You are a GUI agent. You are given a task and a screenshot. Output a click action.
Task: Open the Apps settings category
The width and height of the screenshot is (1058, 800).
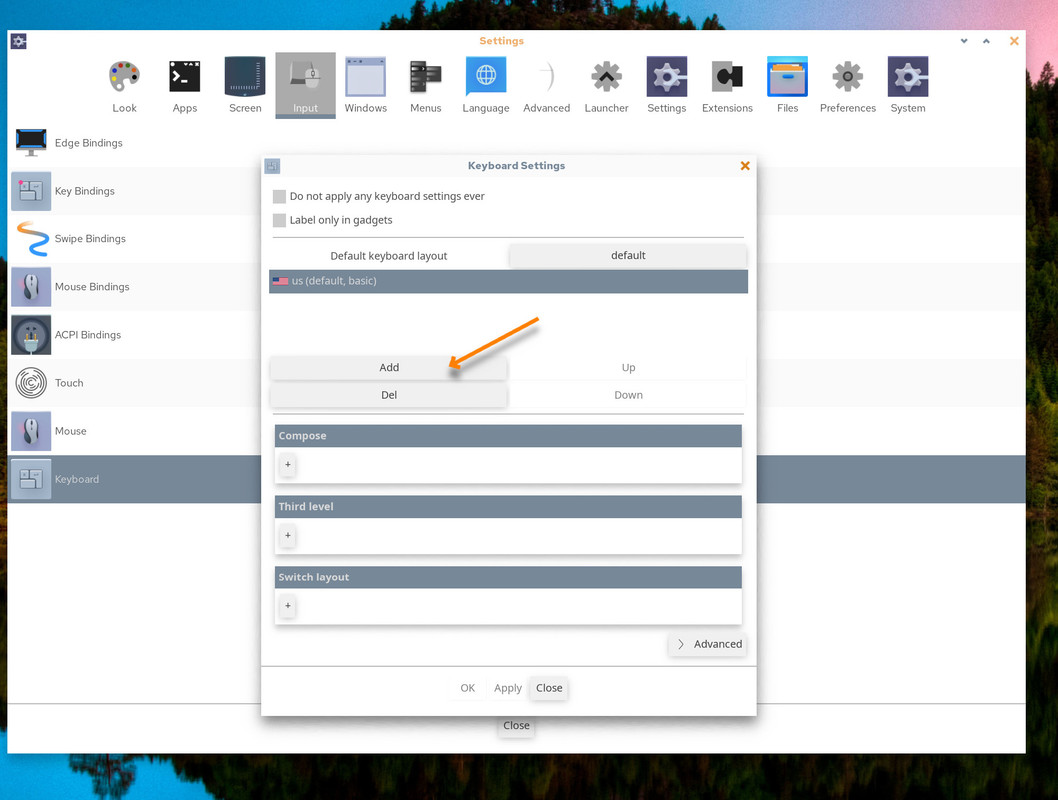tap(184, 85)
